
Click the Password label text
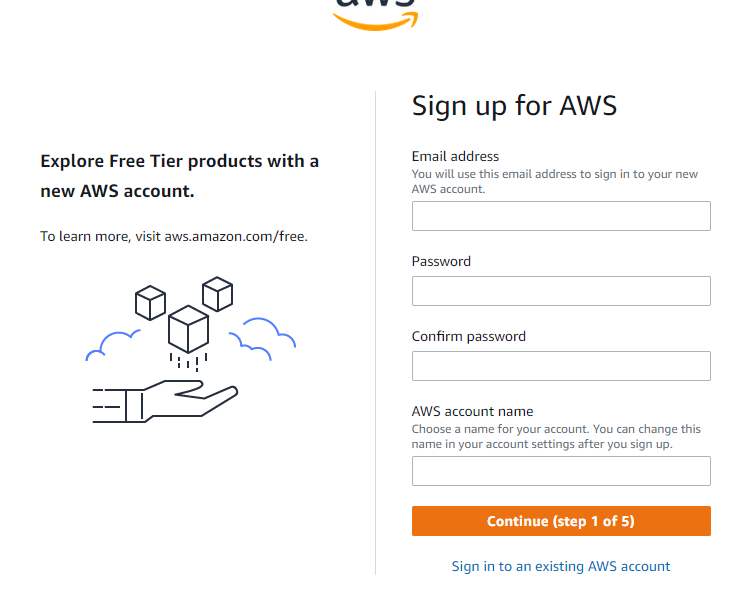click(x=441, y=261)
